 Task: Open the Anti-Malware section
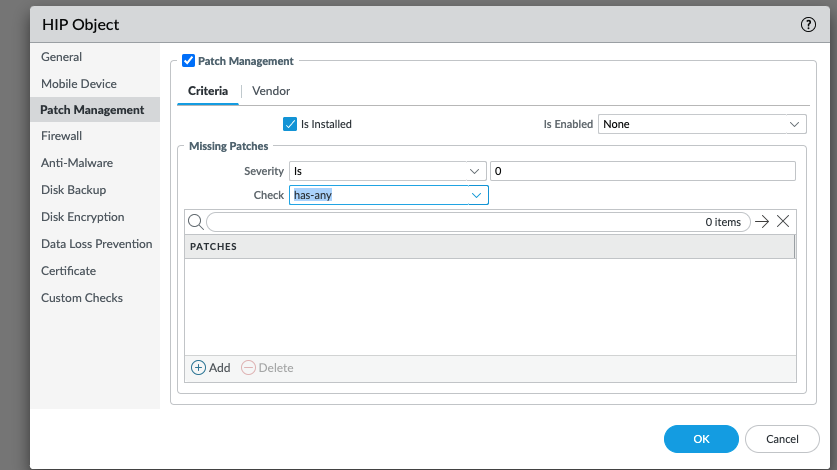tap(77, 163)
